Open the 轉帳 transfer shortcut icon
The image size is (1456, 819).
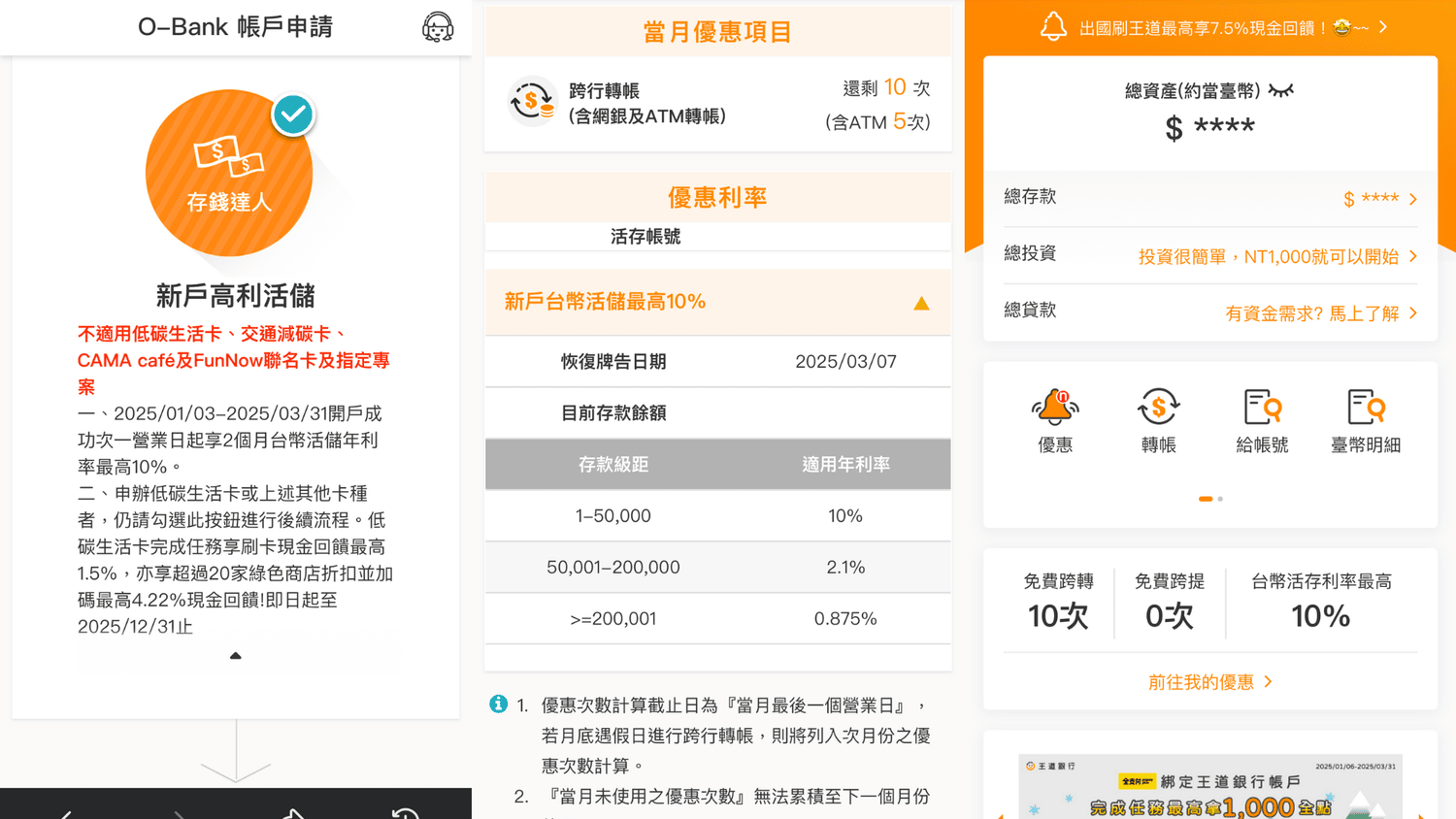(x=1158, y=408)
